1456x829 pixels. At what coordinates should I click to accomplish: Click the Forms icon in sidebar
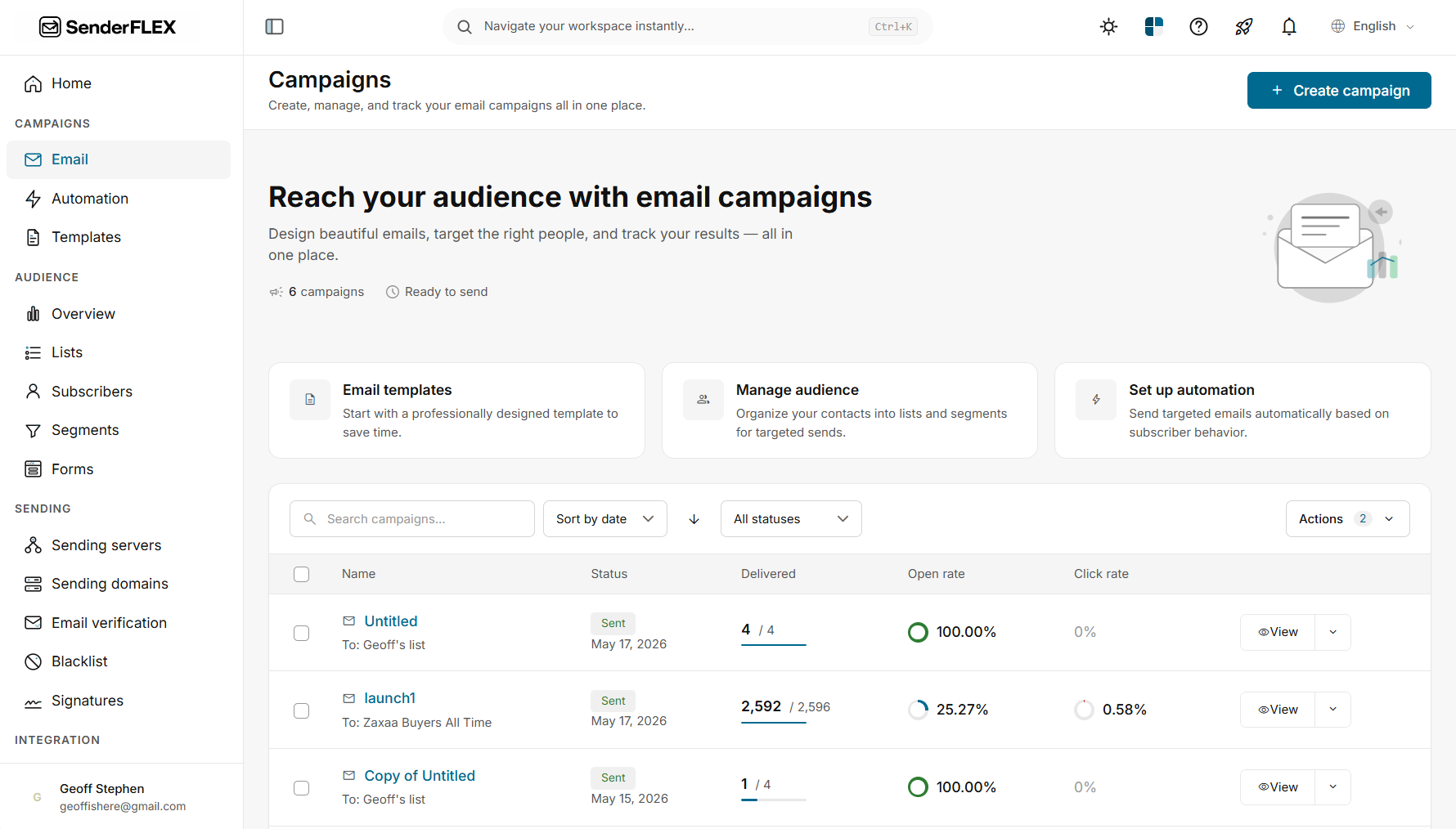34,469
